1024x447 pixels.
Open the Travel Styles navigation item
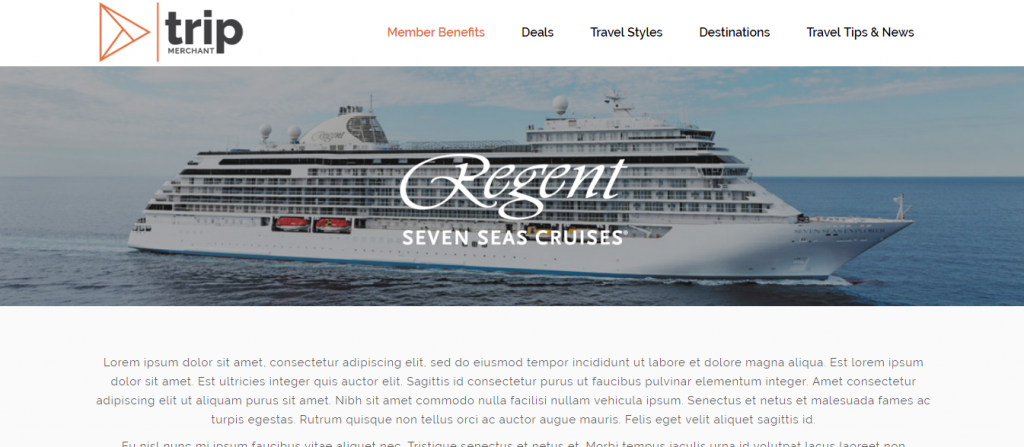(x=626, y=32)
